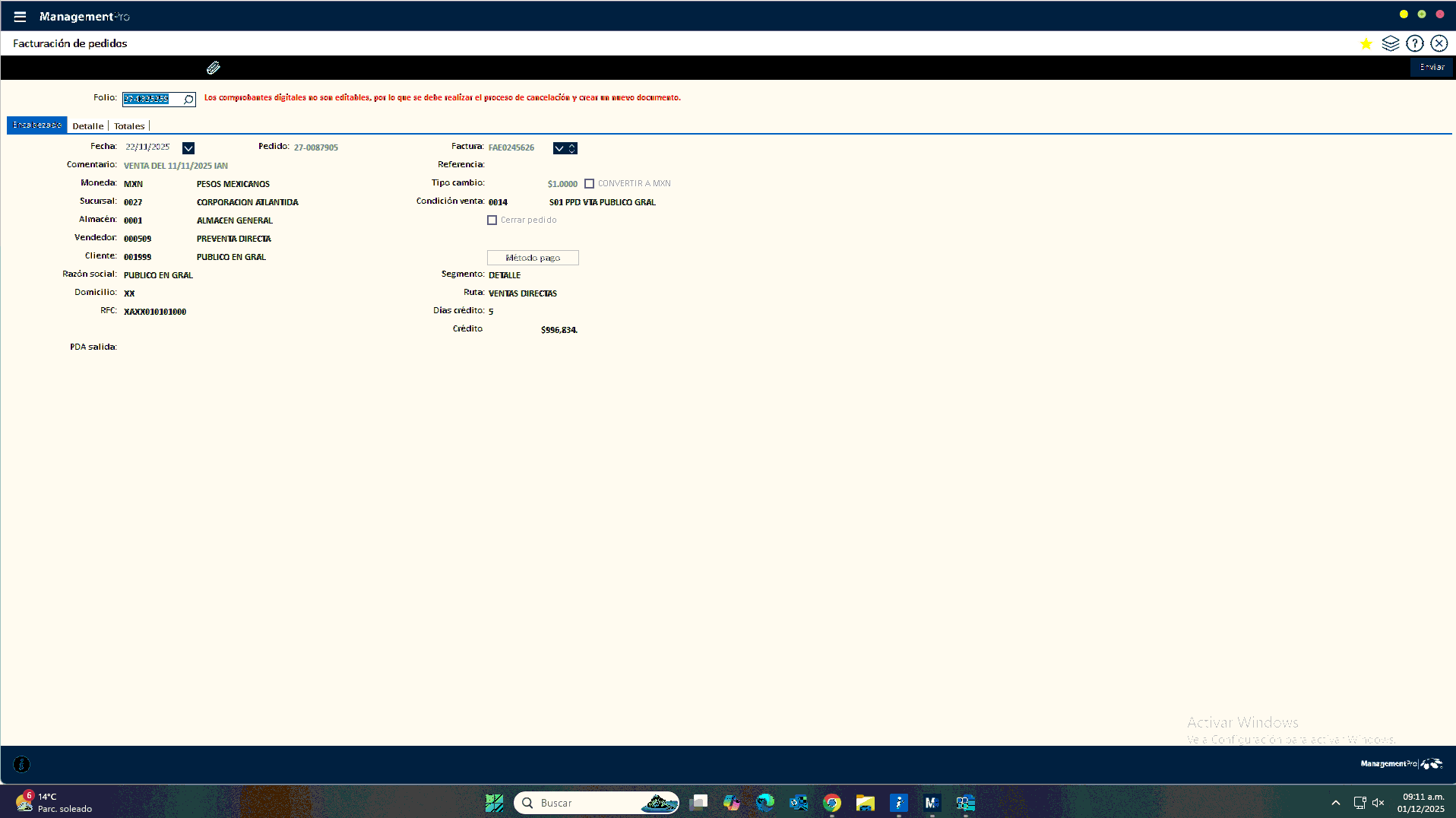The width and height of the screenshot is (1456, 818).
Task: Switch to the Totales tab
Action: pos(129,126)
